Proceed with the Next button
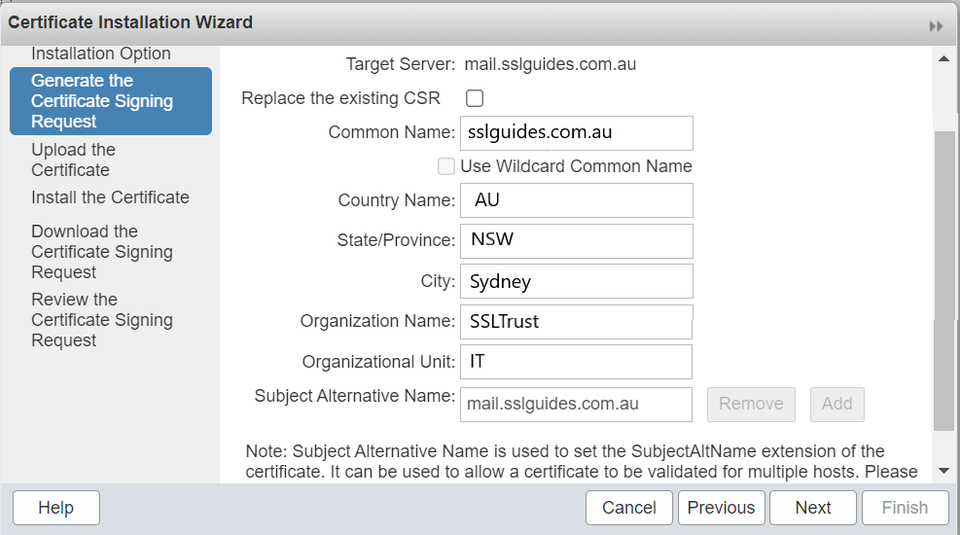This screenshot has width=960, height=535. (813, 508)
